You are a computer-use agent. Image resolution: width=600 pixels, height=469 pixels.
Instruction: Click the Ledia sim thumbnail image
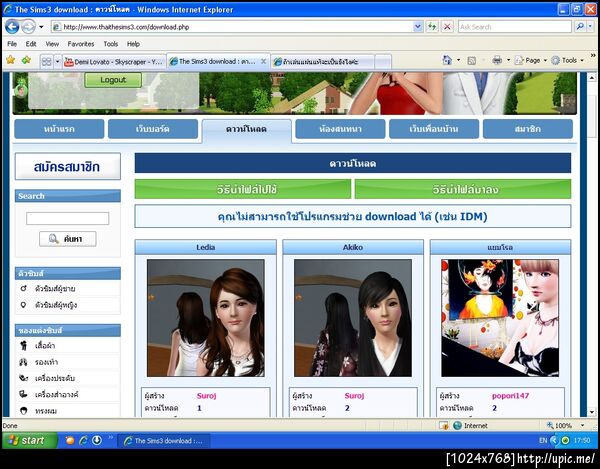[x=205, y=318]
